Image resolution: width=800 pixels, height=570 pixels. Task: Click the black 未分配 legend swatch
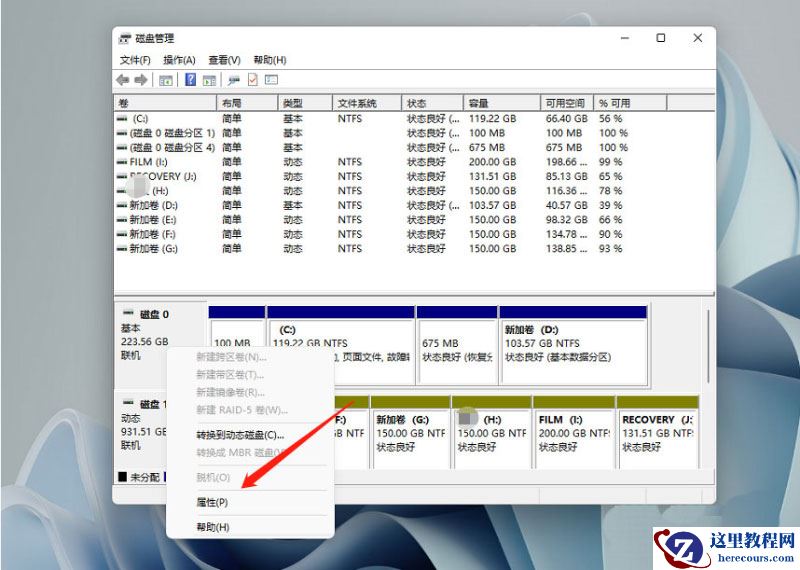pyautogui.click(x=122, y=477)
